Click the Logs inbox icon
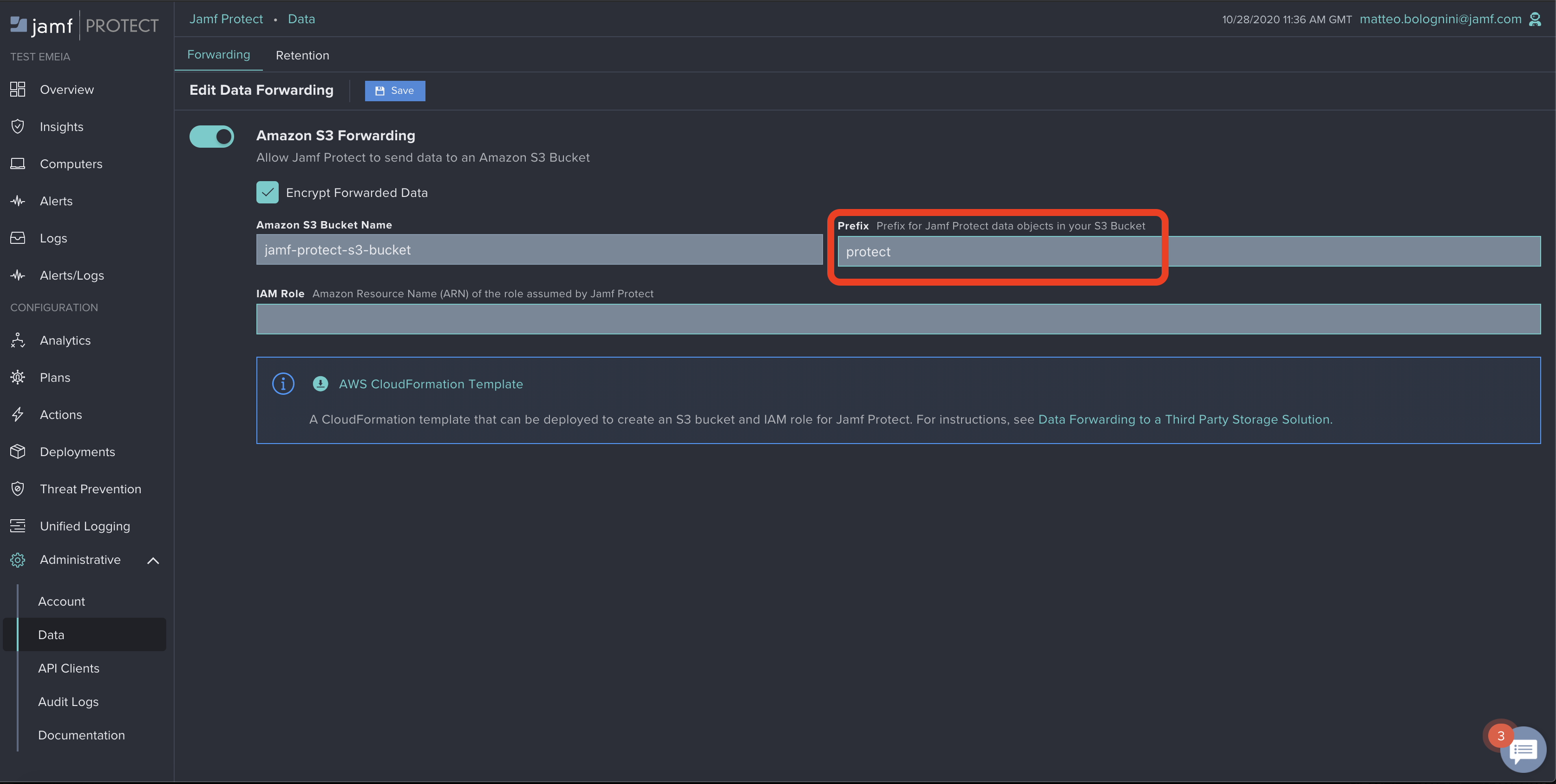The width and height of the screenshot is (1556, 784). pyautogui.click(x=18, y=238)
